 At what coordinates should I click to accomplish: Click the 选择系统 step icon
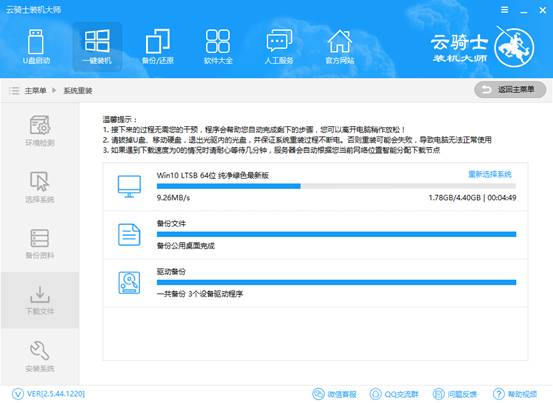pyautogui.click(x=39, y=181)
